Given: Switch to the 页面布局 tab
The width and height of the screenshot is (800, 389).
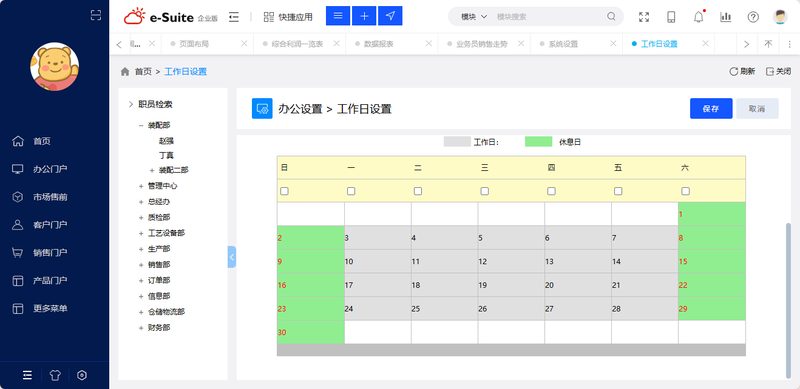Looking at the screenshot, I should pyautogui.click(x=194, y=44).
